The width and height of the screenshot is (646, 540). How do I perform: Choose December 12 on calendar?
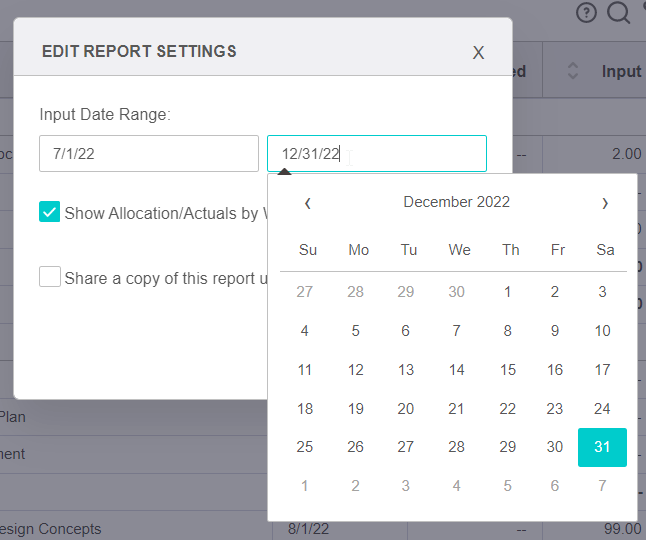(356, 370)
